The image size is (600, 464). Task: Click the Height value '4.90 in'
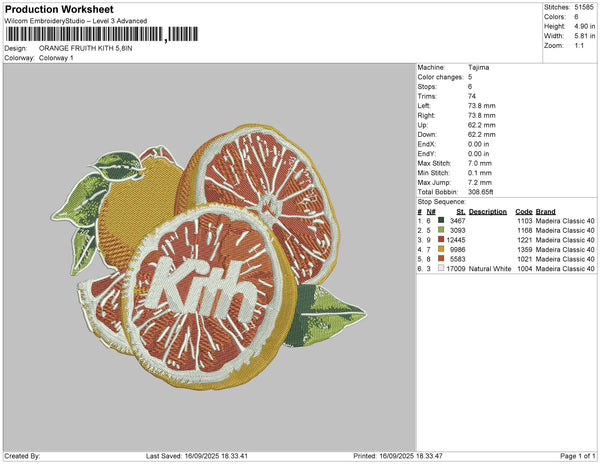(585, 26)
